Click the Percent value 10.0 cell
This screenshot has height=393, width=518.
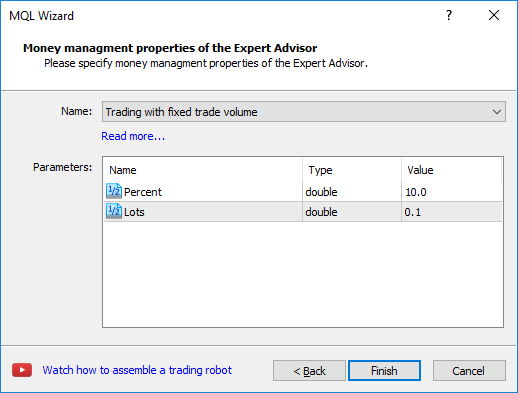(451, 192)
